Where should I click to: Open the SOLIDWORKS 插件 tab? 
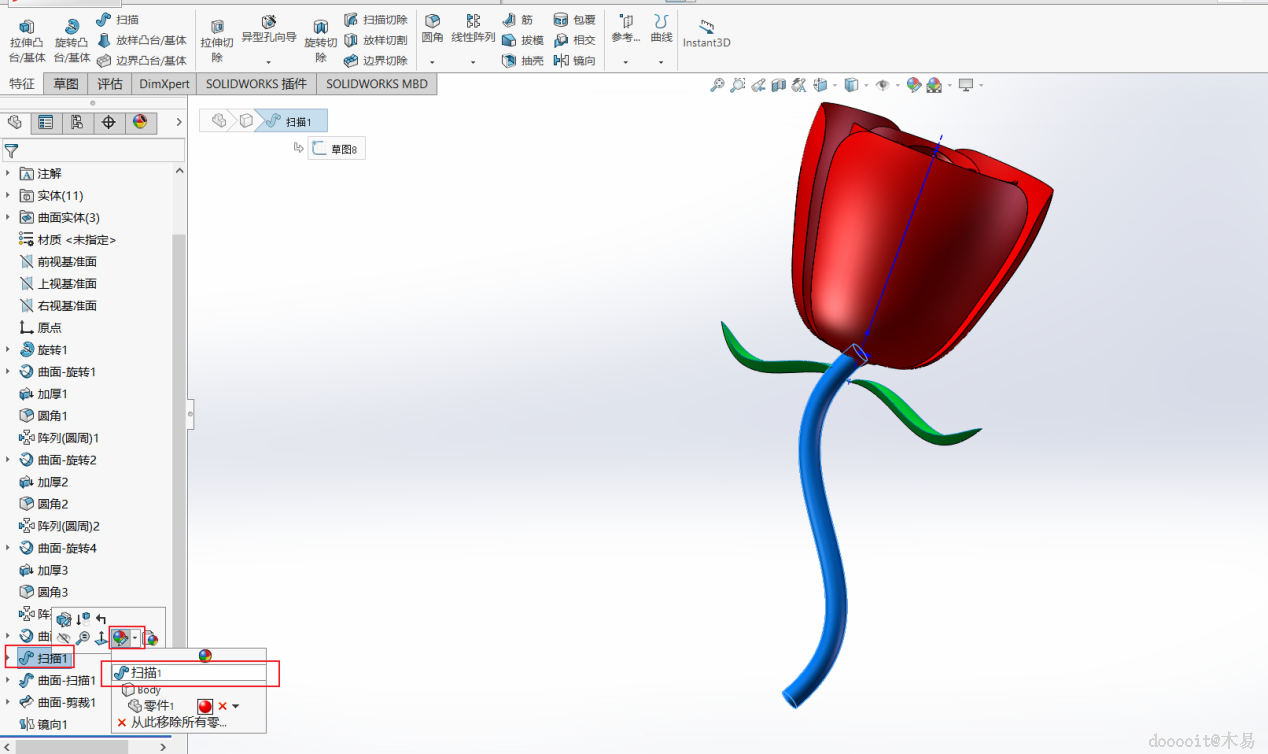click(x=256, y=84)
